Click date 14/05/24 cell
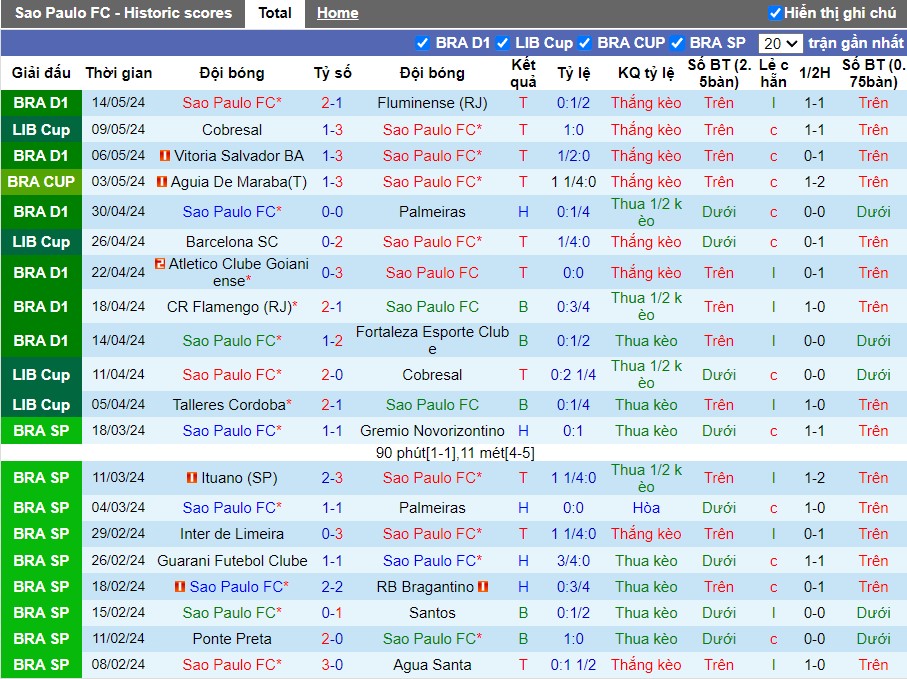Viewport: 907px width, 679px height. pos(119,102)
